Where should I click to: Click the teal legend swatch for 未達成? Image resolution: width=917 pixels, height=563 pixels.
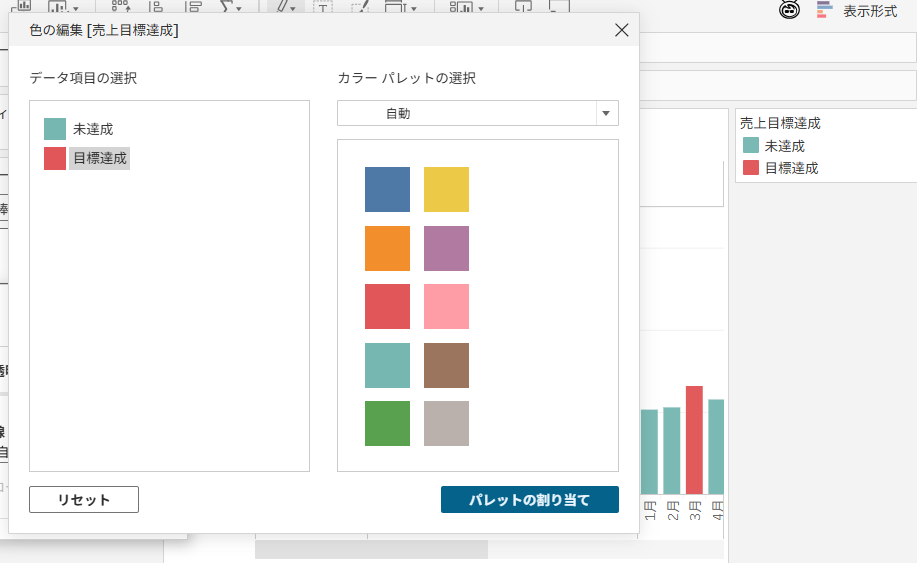[750, 146]
